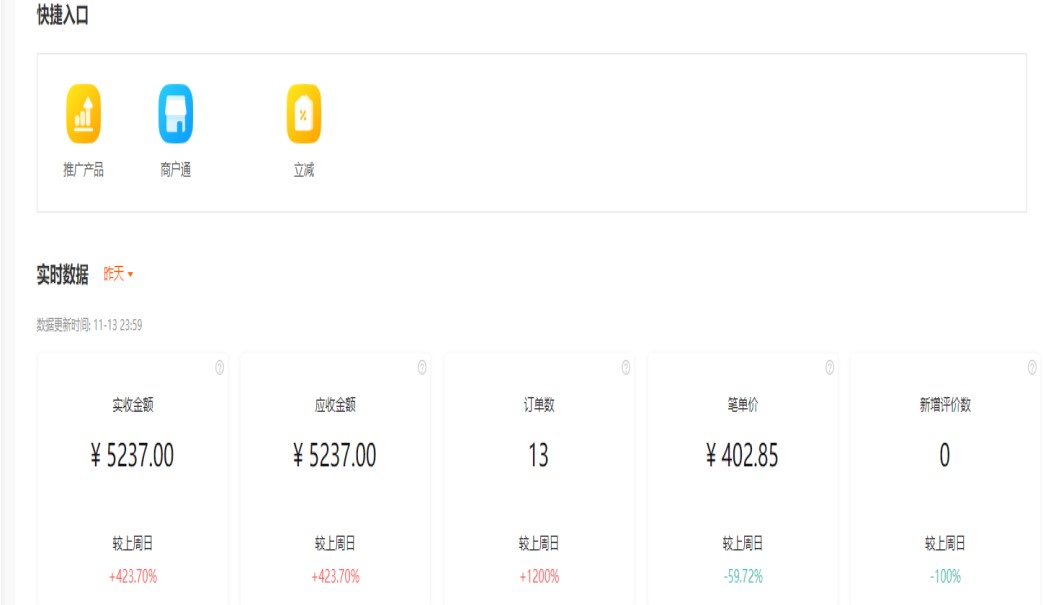
Task: Click the -59.72% change under 笔单价
Action: (741, 576)
